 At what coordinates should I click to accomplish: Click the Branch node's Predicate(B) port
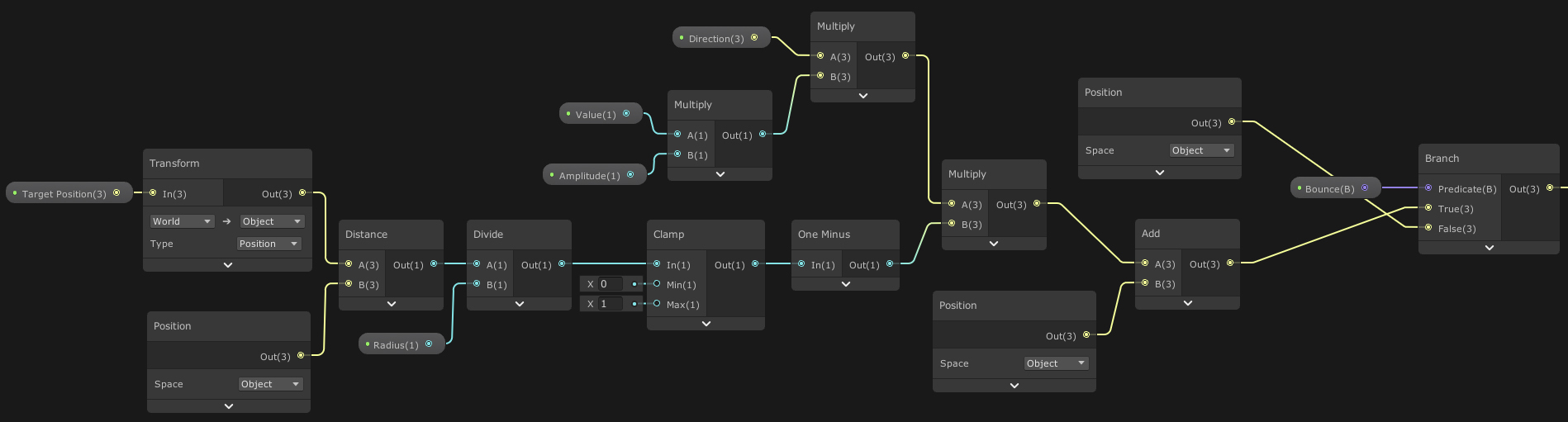click(1428, 188)
